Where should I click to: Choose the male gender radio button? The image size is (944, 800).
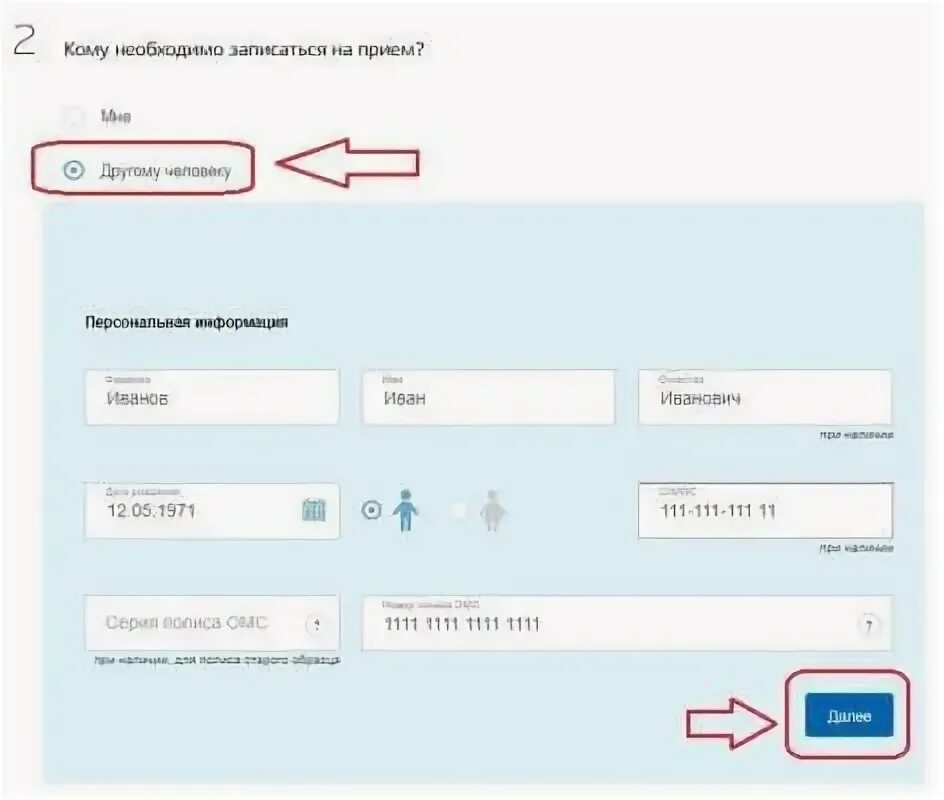[371, 510]
